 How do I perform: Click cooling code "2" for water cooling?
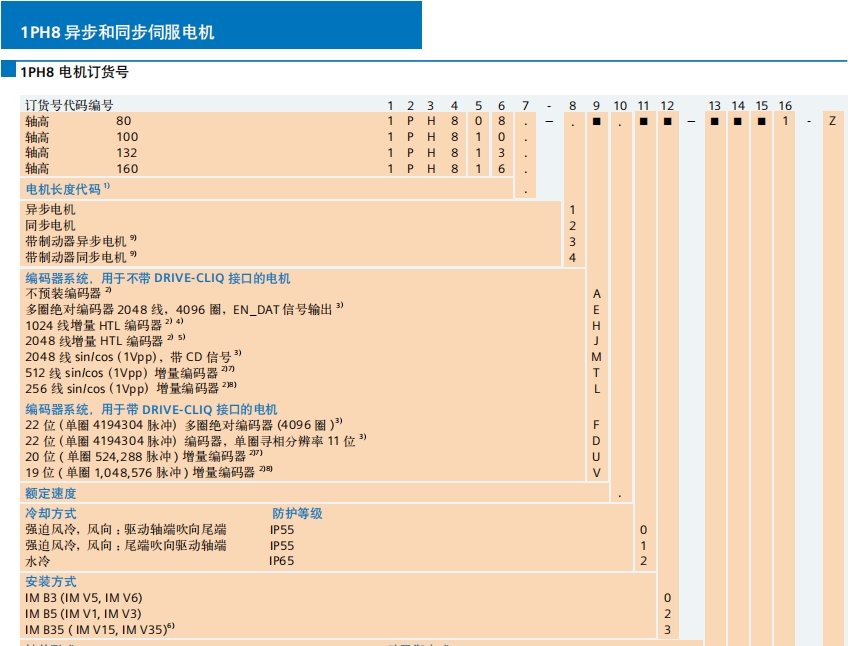(644, 561)
